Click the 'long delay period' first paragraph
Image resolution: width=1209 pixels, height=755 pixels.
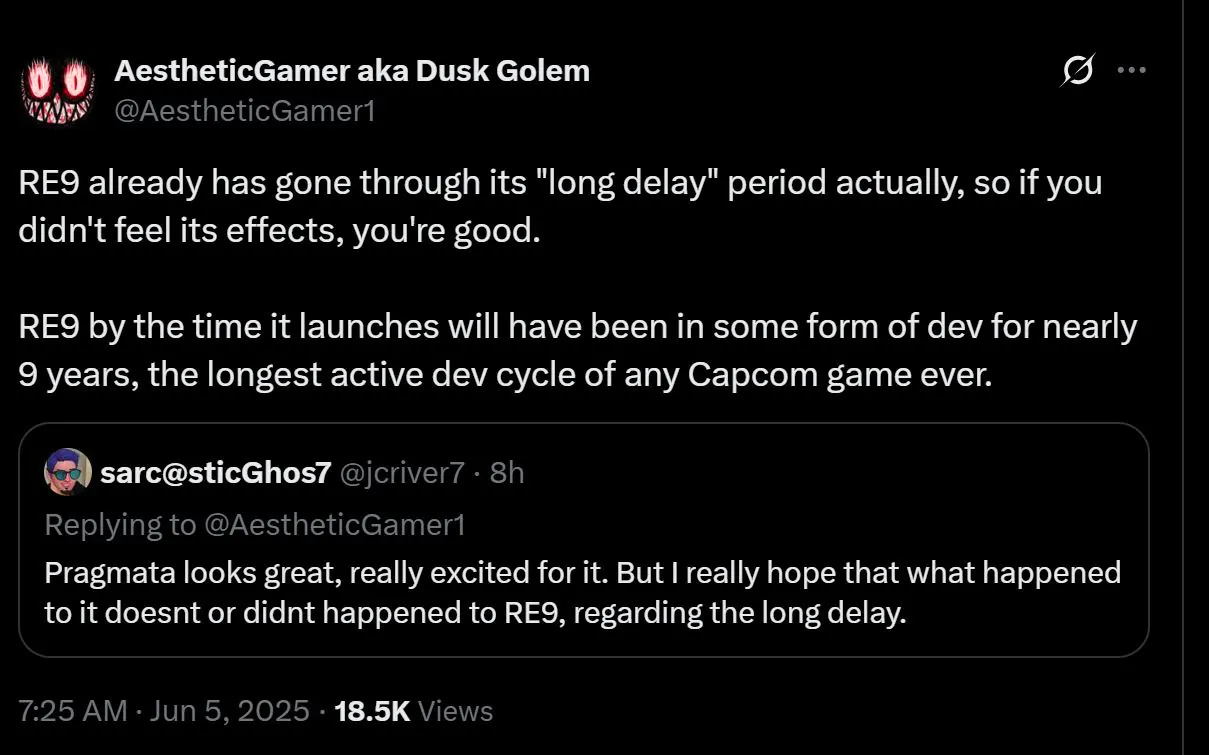pyautogui.click(x=560, y=185)
